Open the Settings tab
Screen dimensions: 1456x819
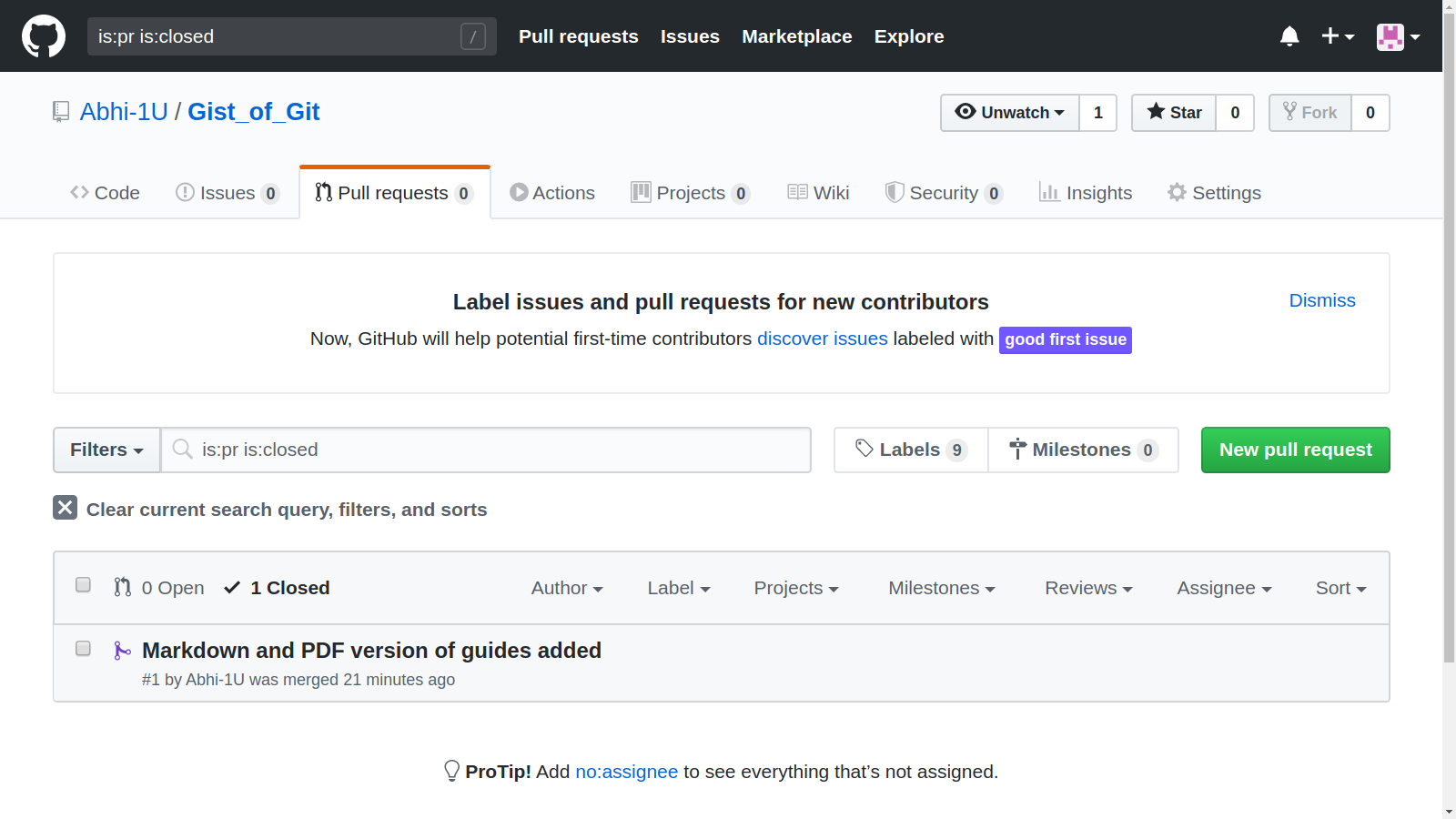coord(1215,193)
